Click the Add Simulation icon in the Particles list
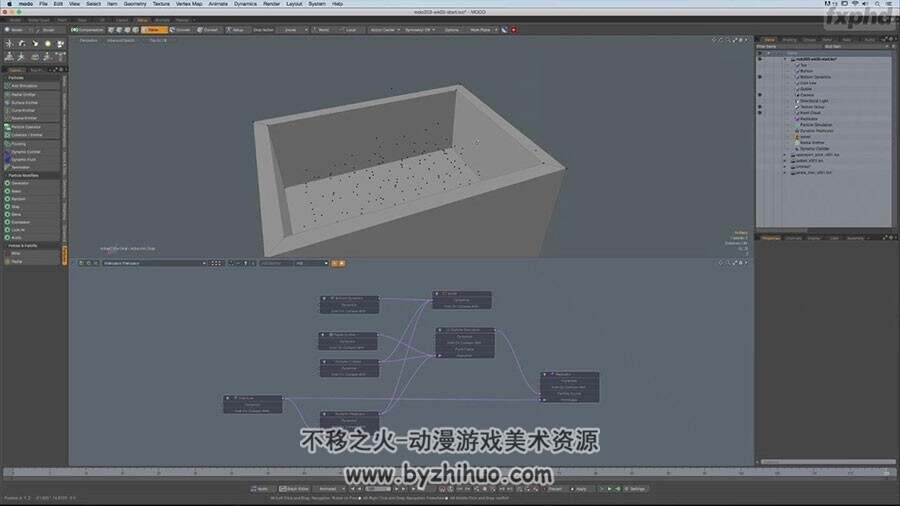The height and width of the screenshot is (506, 900). click(x=7, y=85)
